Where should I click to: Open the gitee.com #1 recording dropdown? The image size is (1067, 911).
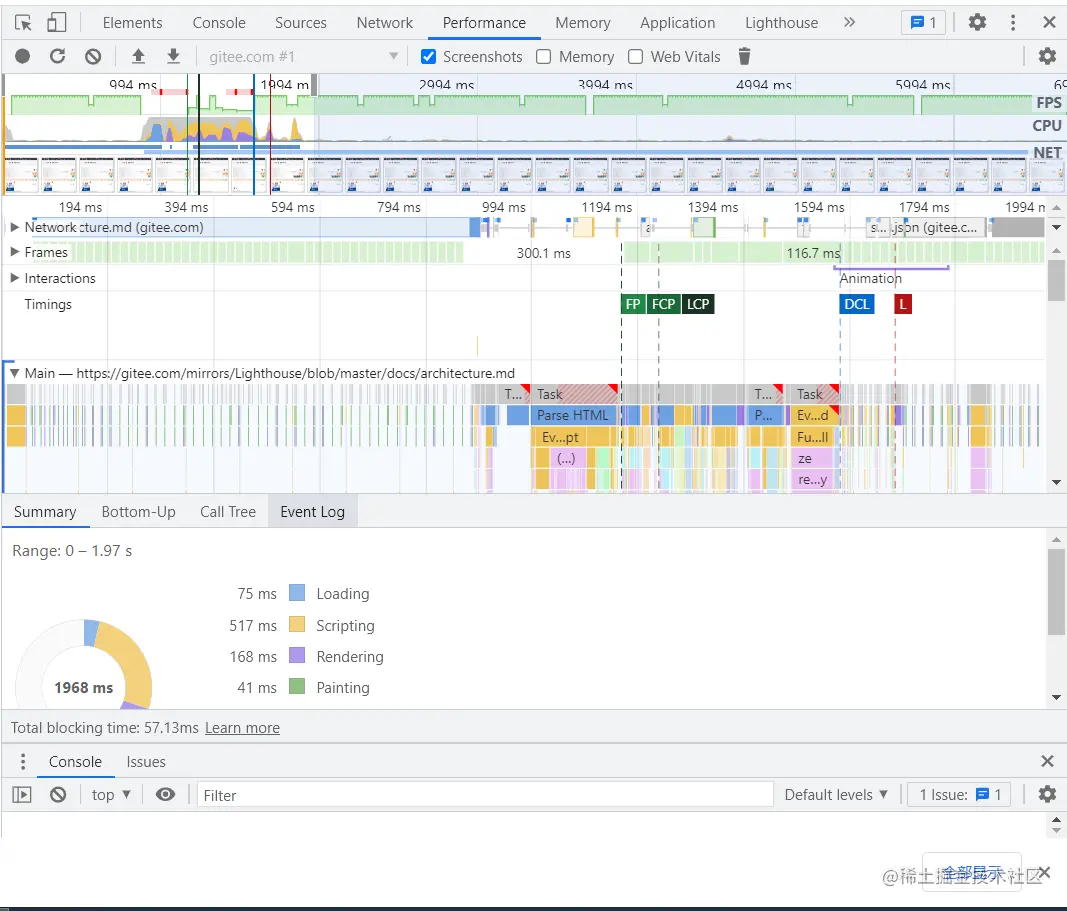pyautogui.click(x=303, y=56)
